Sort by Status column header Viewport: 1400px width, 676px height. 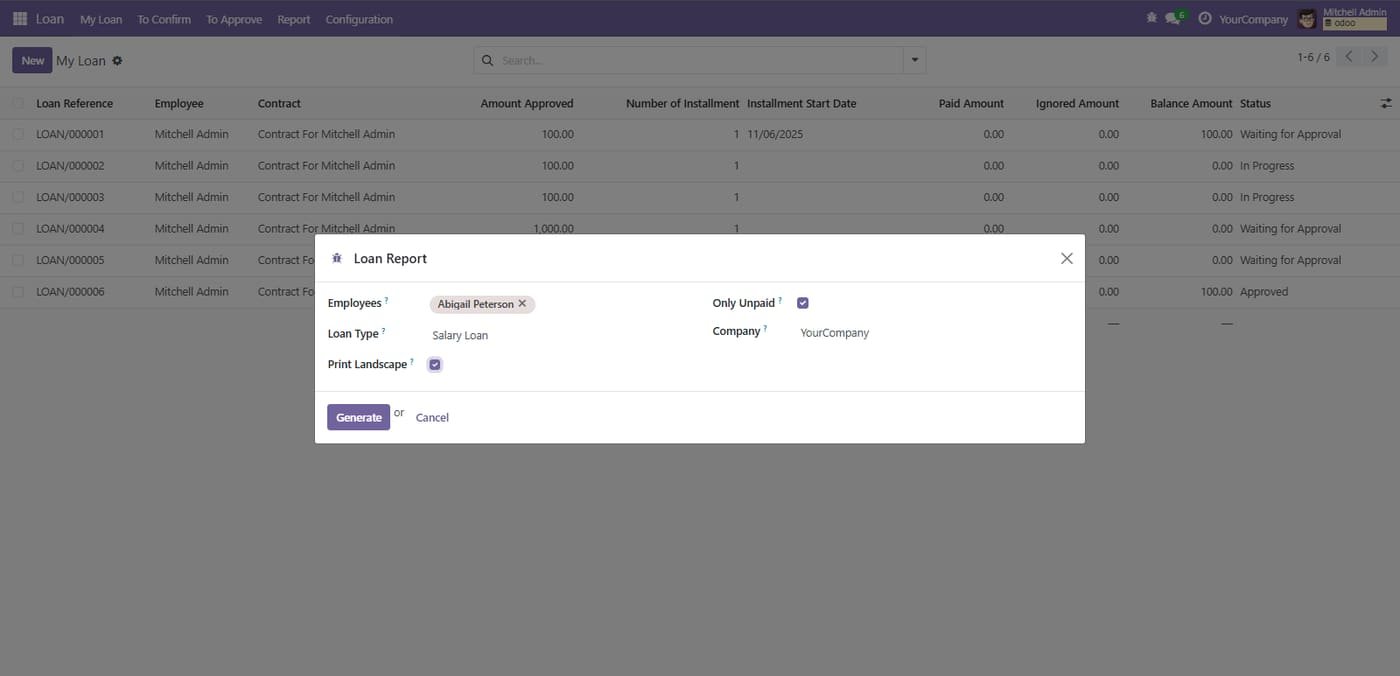coord(1255,103)
